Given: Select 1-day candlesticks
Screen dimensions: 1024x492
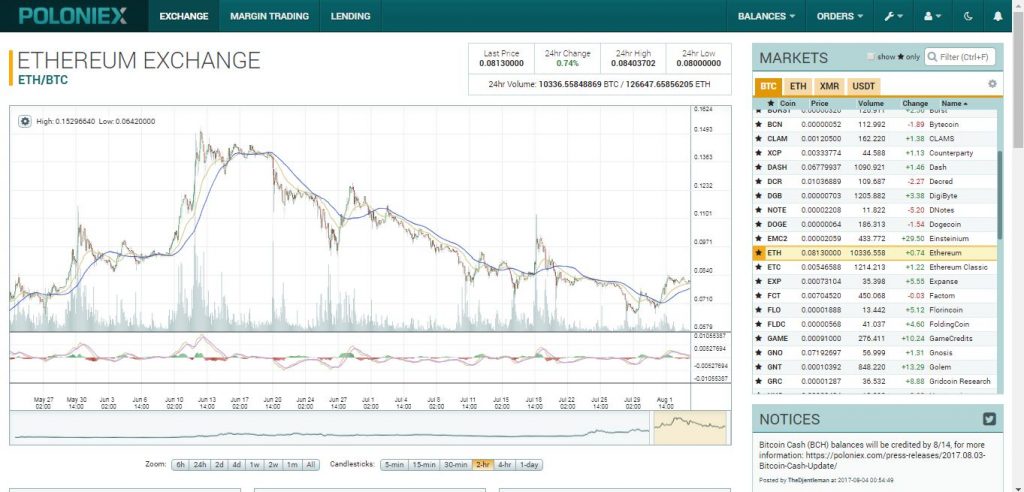Looking at the screenshot, I should pos(528,465).
